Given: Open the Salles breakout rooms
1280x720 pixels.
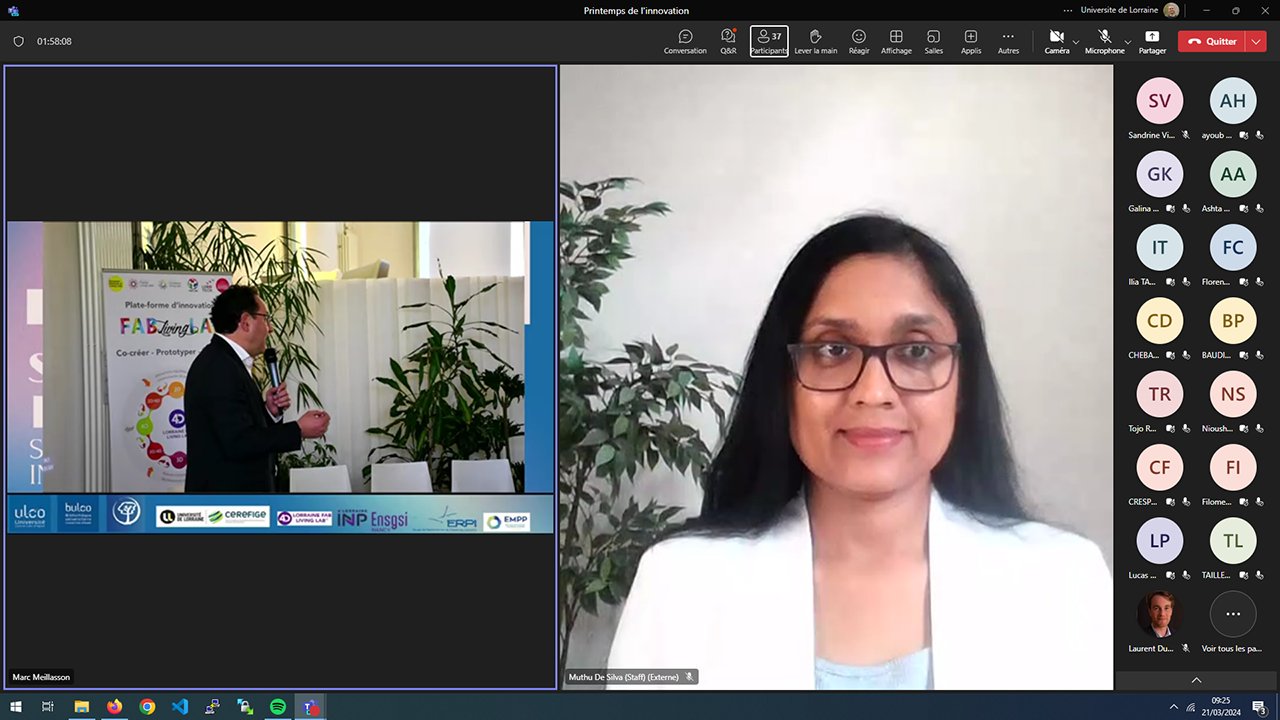Looking at the screenshot, I should point(933,41).
